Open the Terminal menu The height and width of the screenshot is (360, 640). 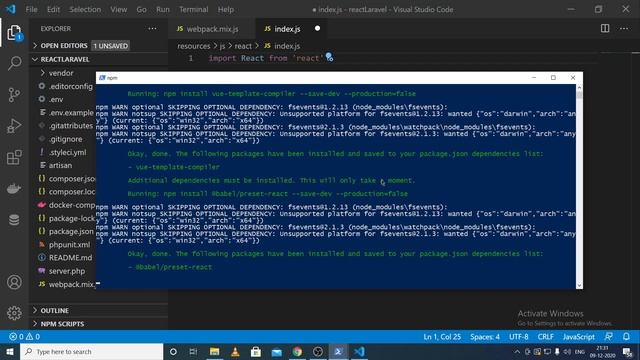(193, 9)
